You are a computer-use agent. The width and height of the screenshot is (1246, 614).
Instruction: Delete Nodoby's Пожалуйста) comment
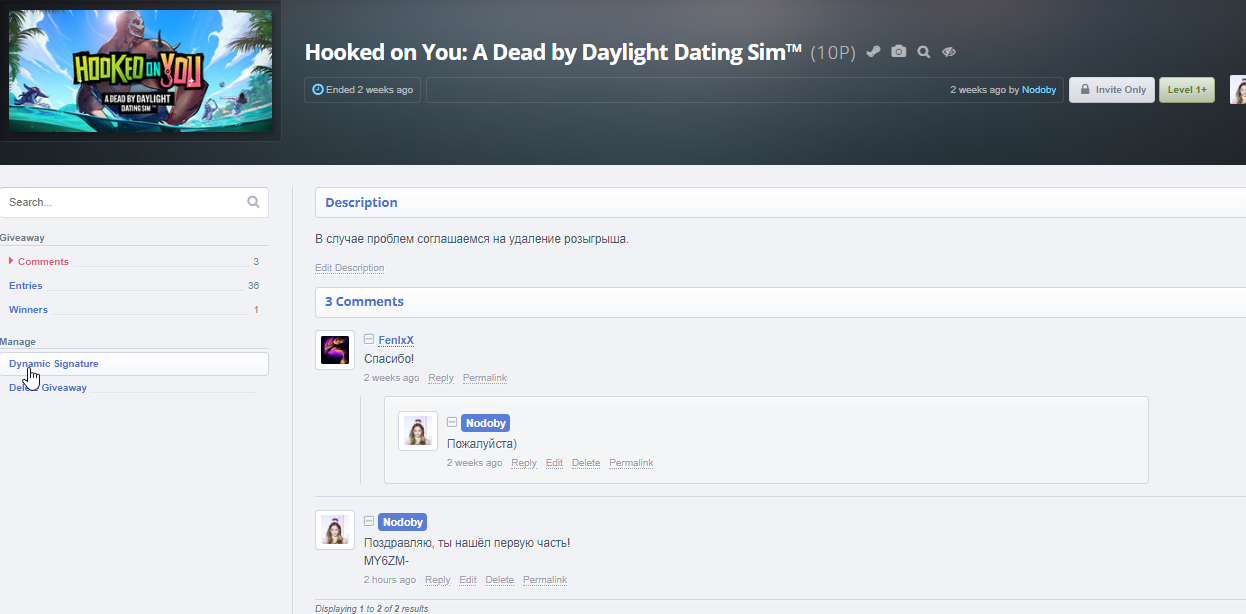586,463
